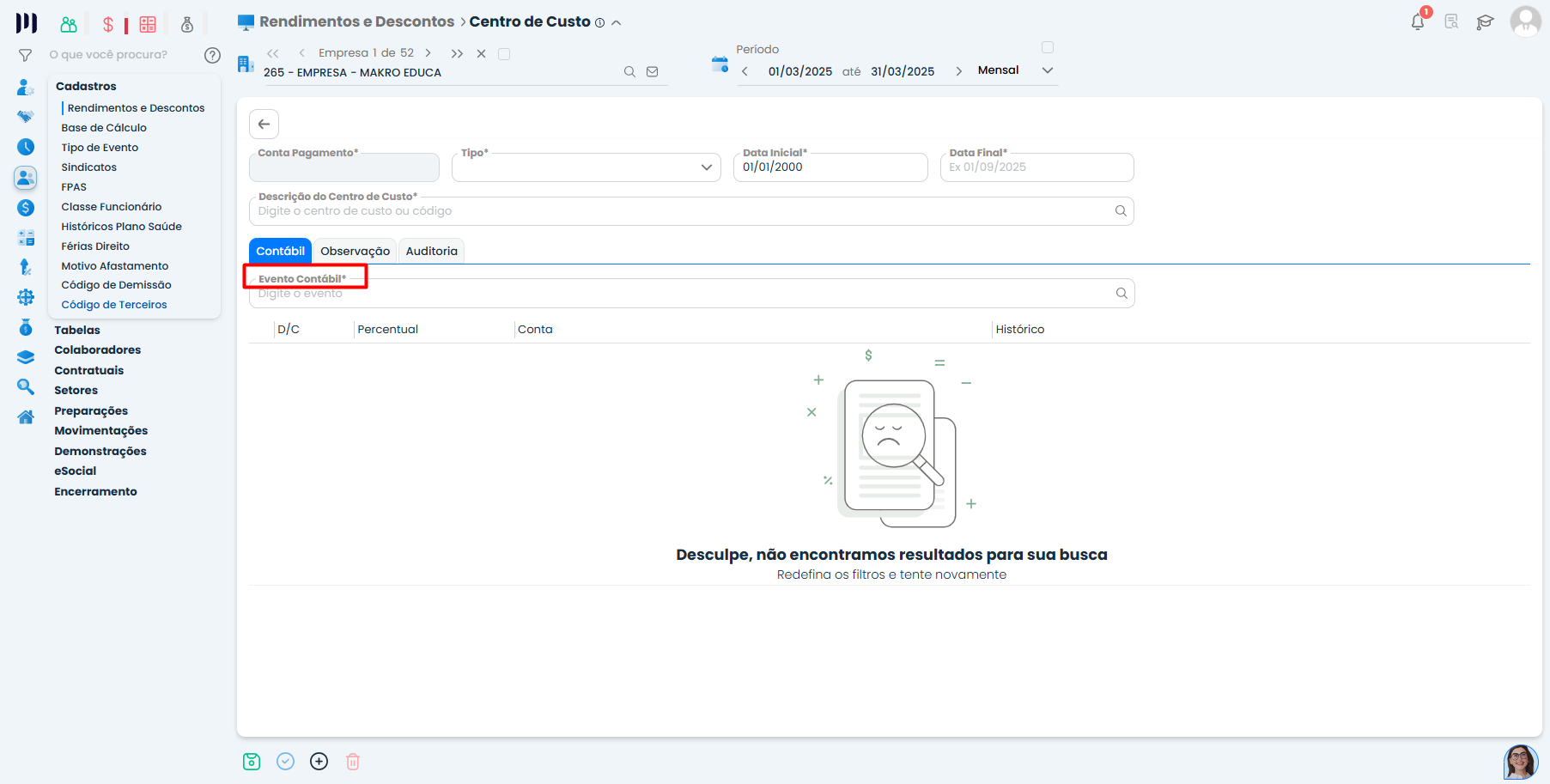
Task: Search icon in Evento Contábil field
Action: point(1121,294)
